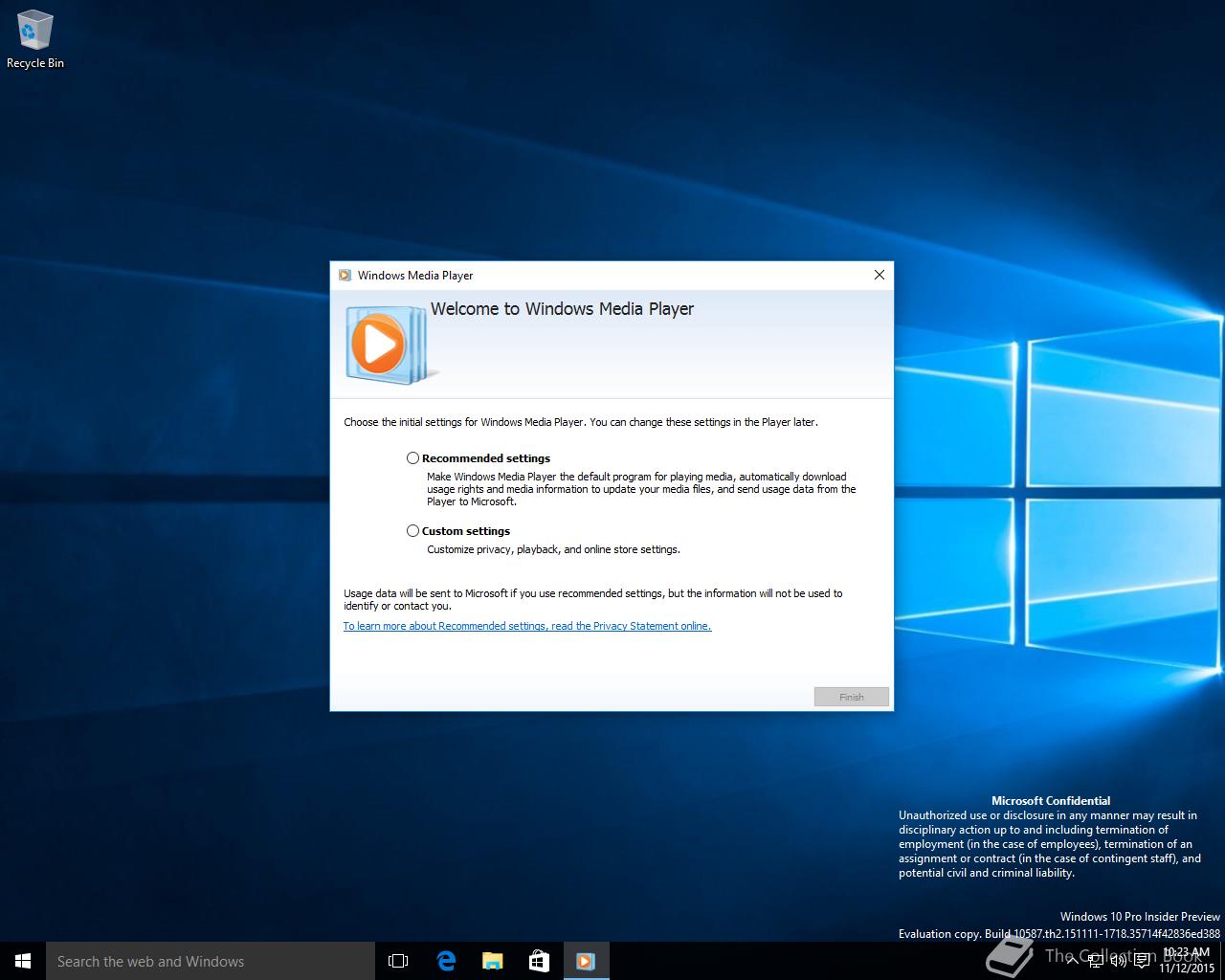Open Task View from the taskbar
Image resolution: width=1225 pixels, height=980 pixels.
click(398, 961)
